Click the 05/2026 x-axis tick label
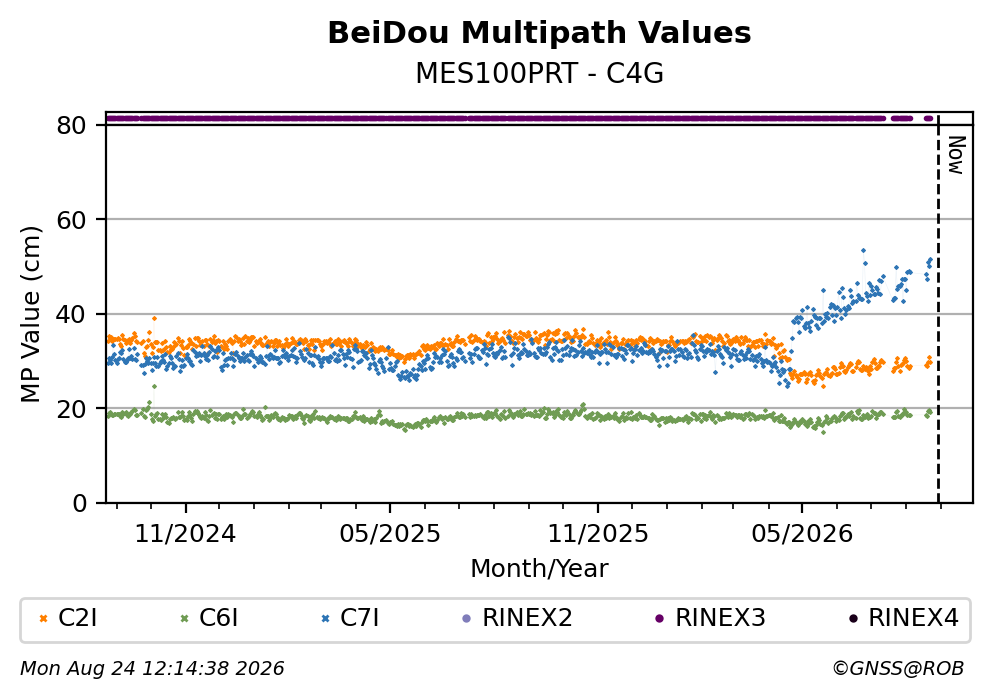The width and height of the screenshot is (993, 699). coord(802,534)
